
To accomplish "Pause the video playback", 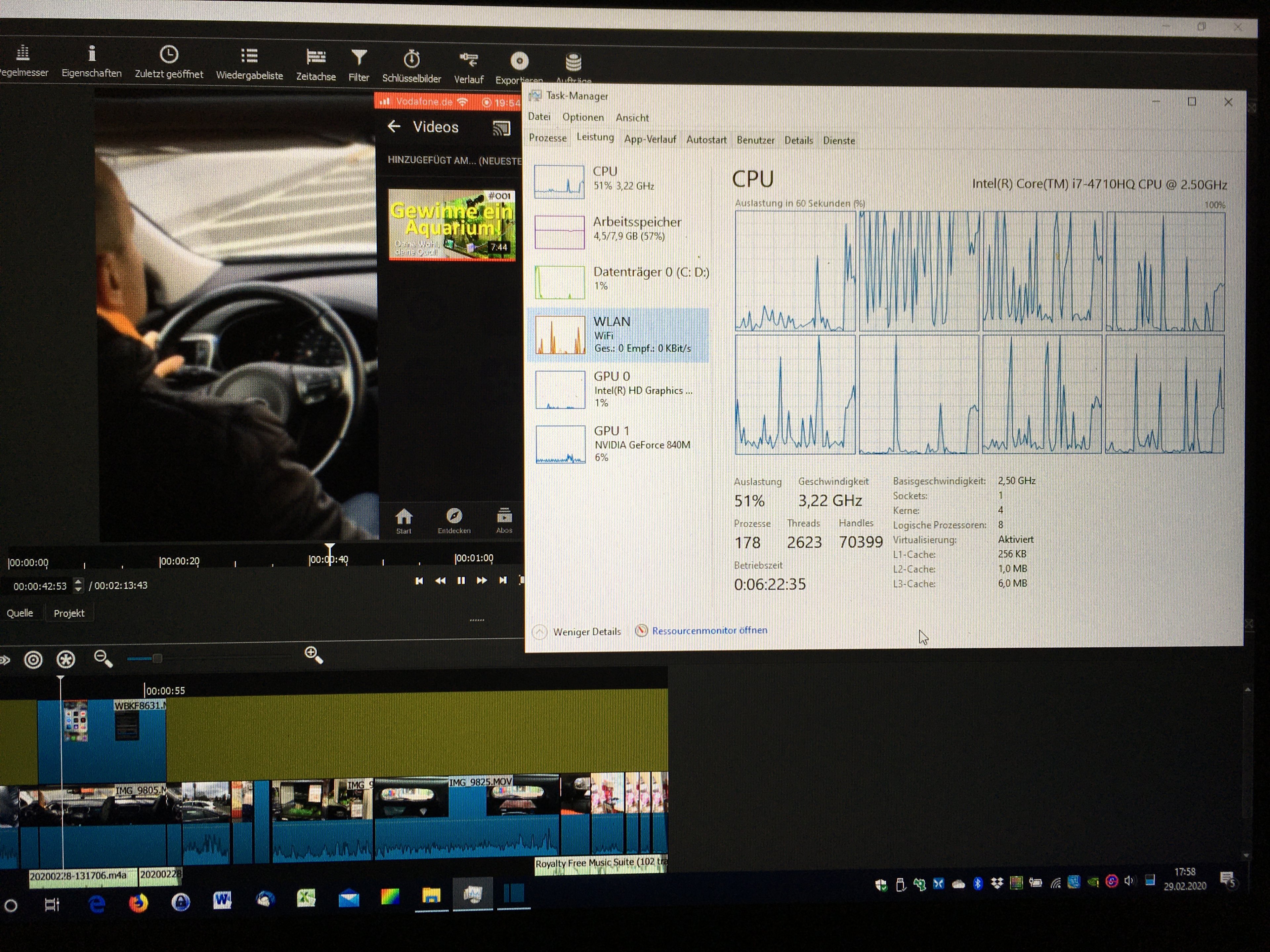I will click(x=460, y=581).
